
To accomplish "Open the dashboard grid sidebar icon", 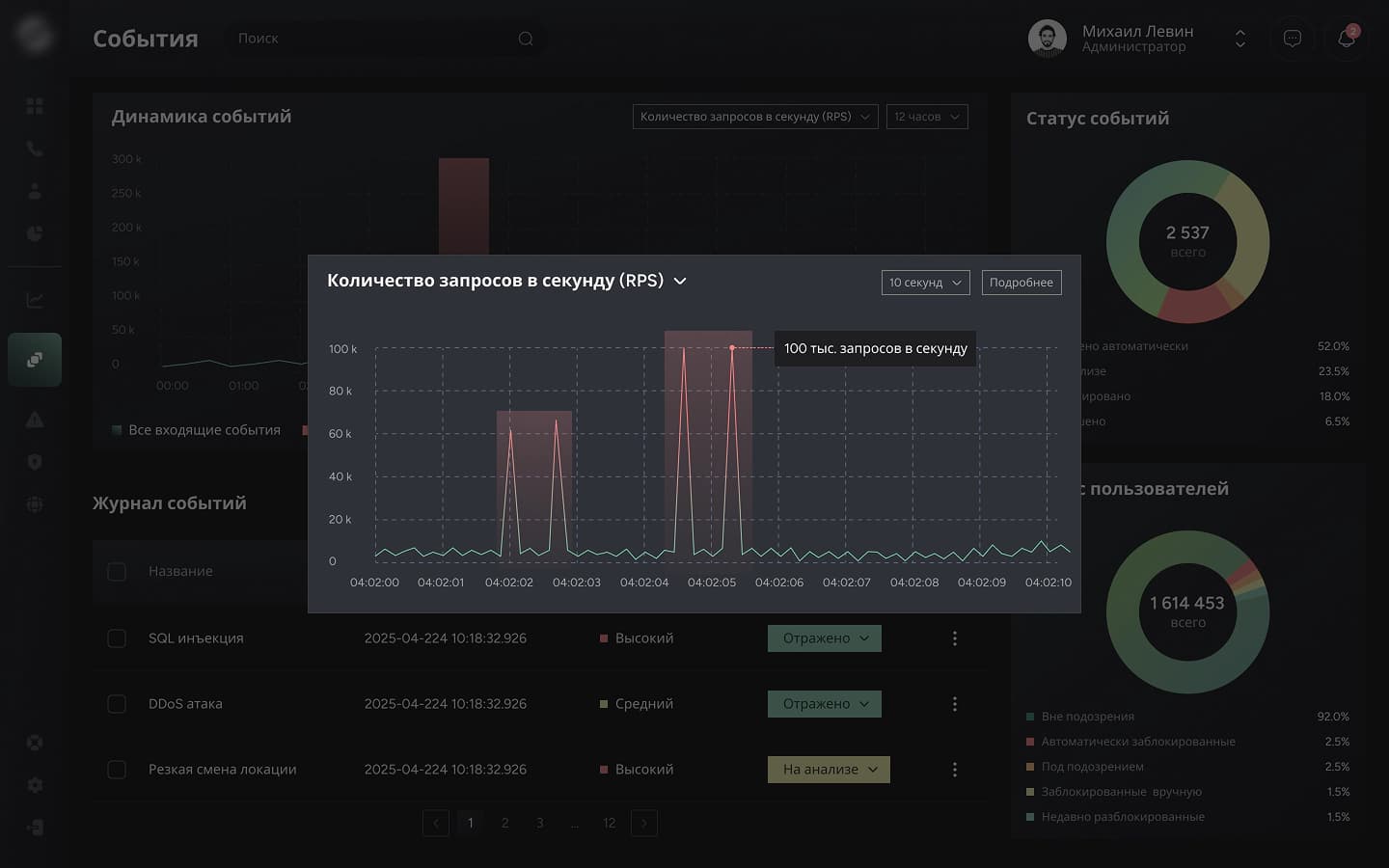I will 35,106.
